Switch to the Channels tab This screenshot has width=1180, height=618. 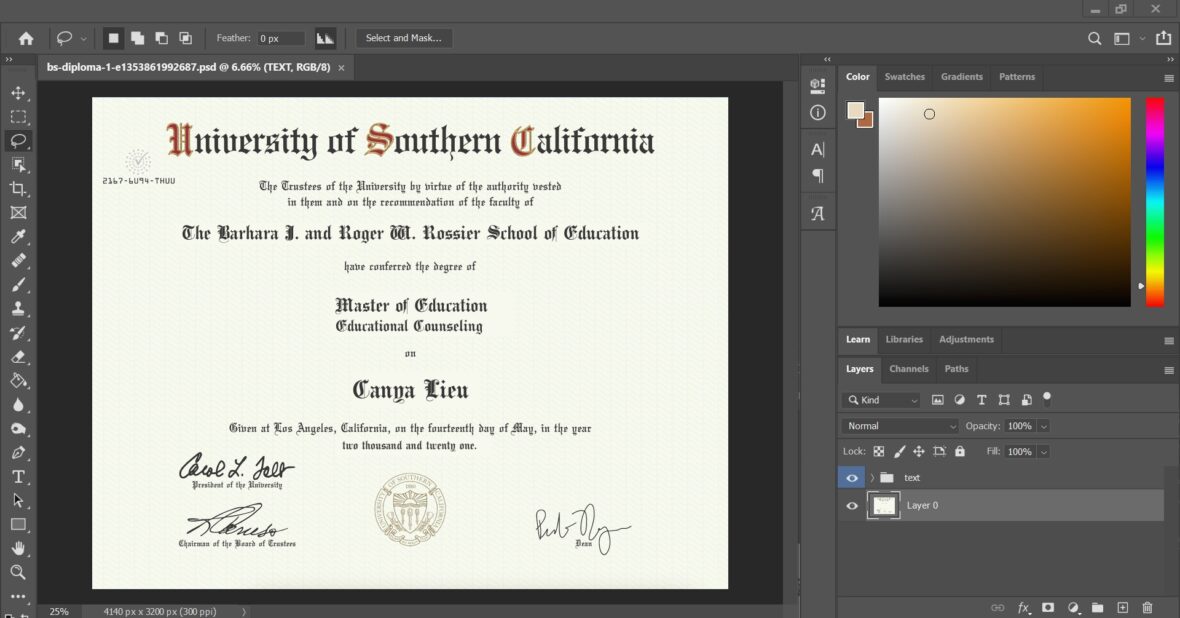908,369
